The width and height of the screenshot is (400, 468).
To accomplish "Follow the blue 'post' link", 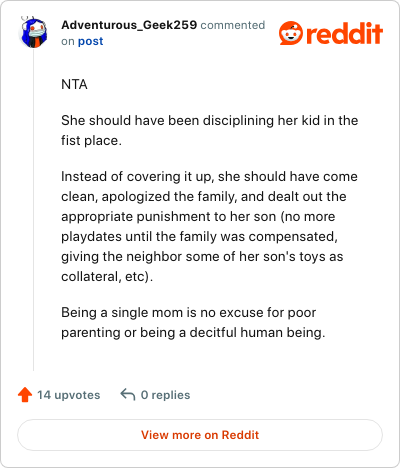I will click(90, 41).
